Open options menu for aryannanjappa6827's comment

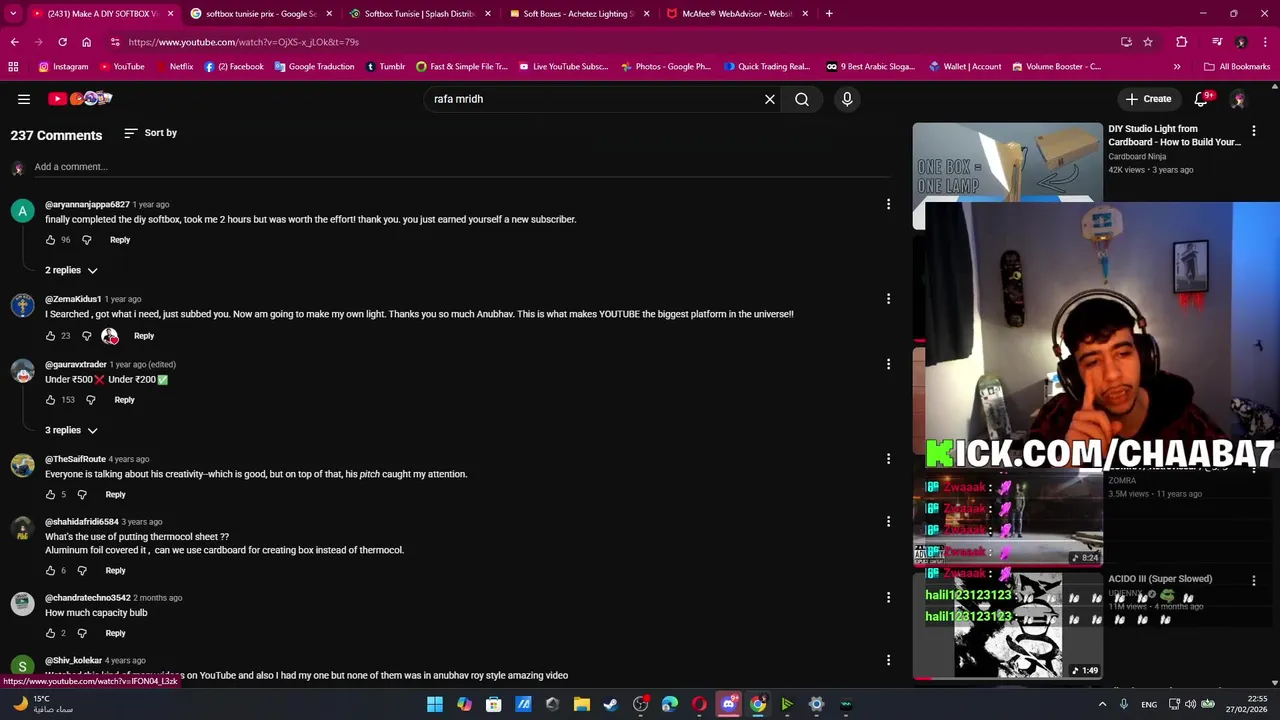click(x=888, y=204)
